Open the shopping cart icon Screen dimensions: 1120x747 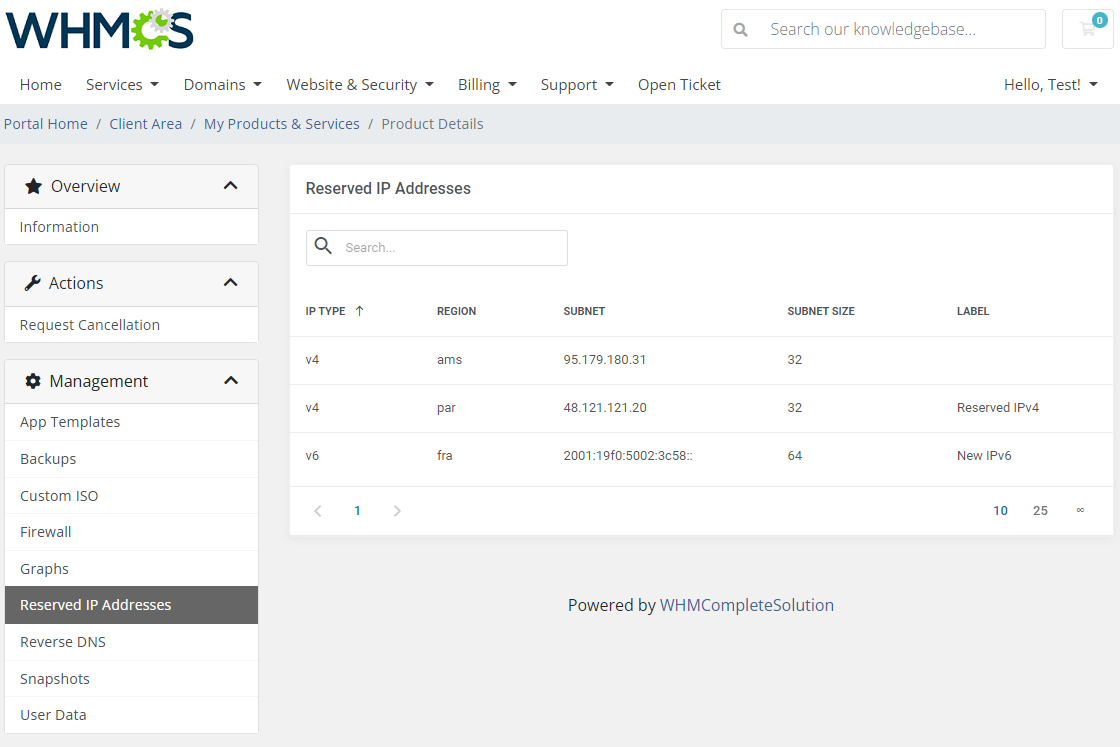1088,29
